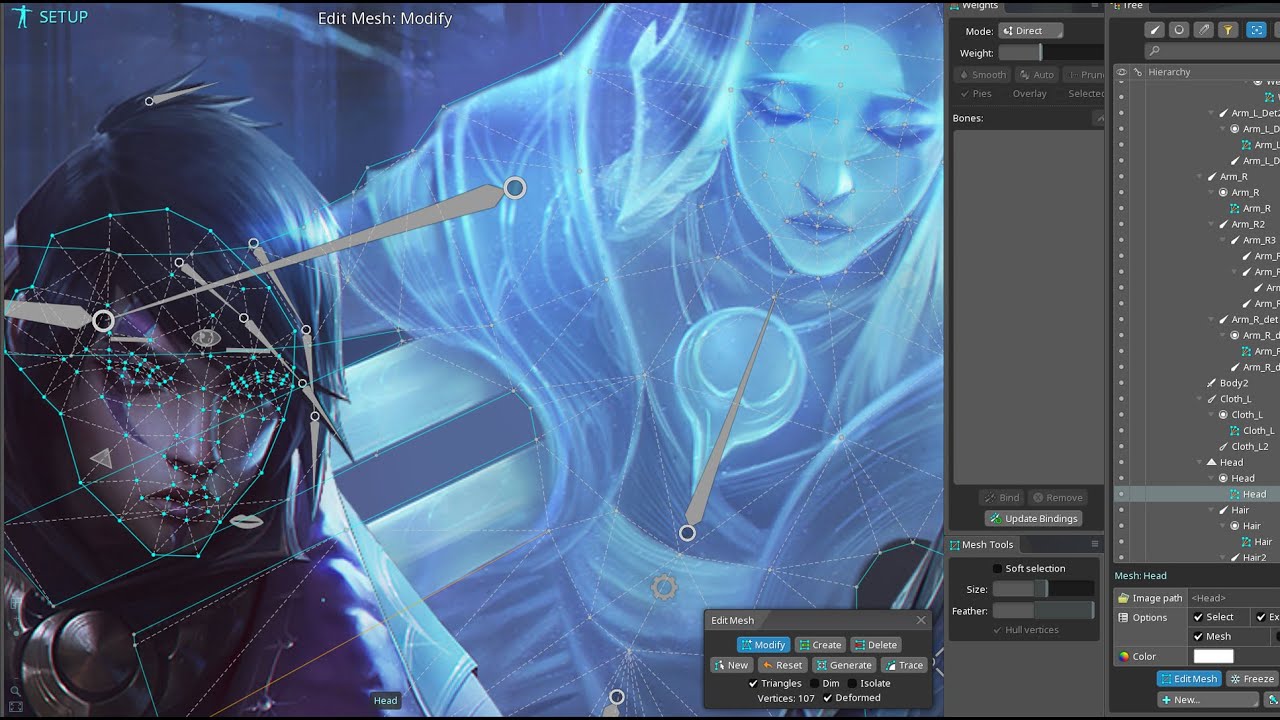Toggle the Deformed checkbox
Viewport: 1280px width, 720px height.
[827, 698]
